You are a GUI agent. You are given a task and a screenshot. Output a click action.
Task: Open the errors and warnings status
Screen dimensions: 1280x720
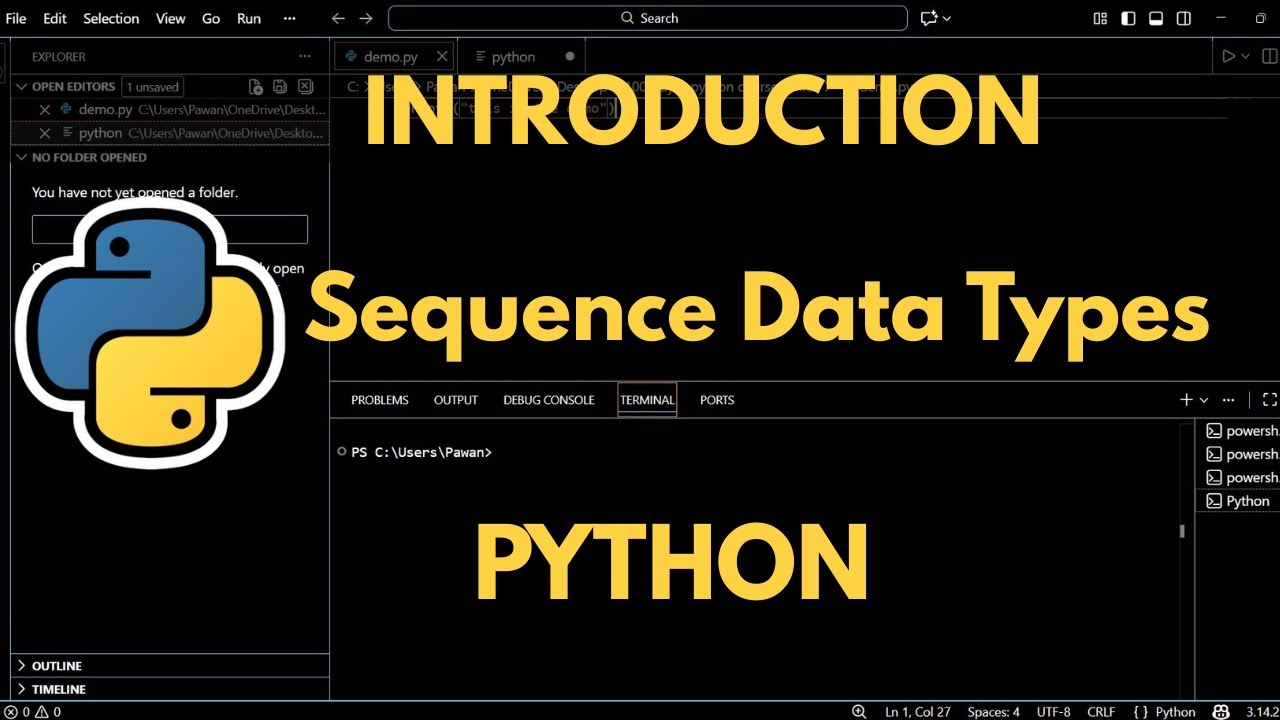click(33, 712)
